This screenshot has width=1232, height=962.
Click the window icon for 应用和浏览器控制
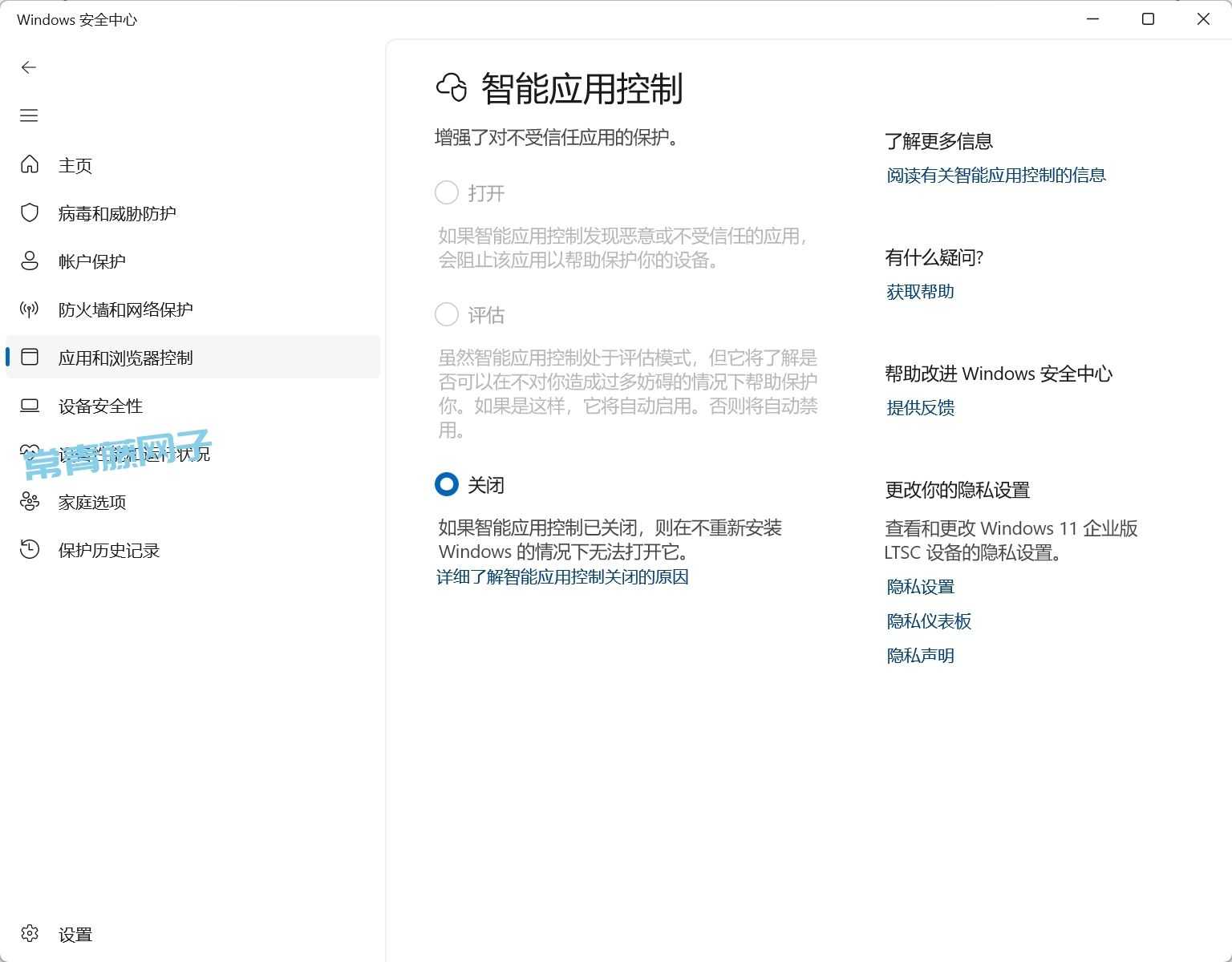click(30, 357)
